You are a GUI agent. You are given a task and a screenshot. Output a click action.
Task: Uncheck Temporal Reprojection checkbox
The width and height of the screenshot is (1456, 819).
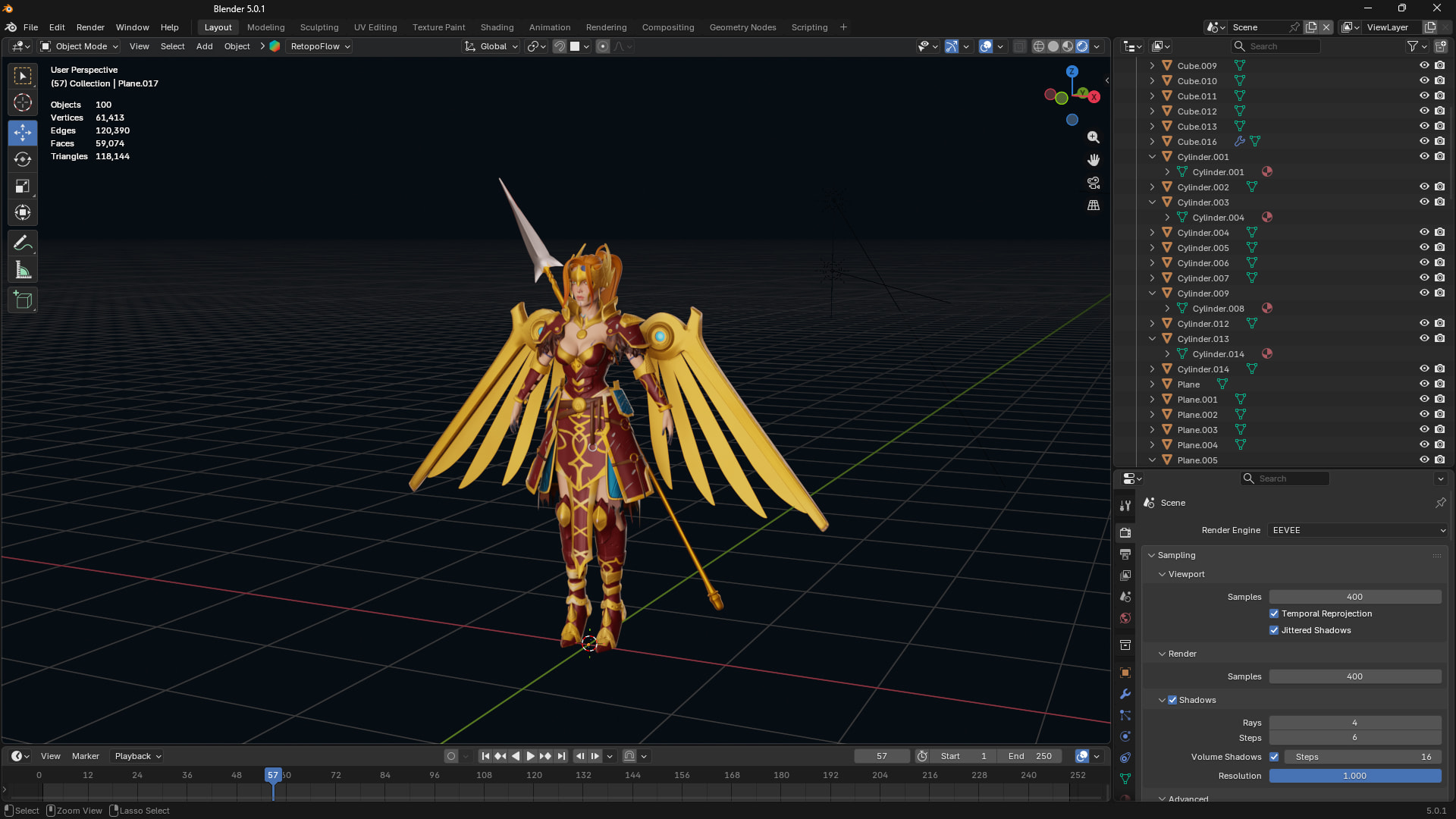(x=1274, y=613)
